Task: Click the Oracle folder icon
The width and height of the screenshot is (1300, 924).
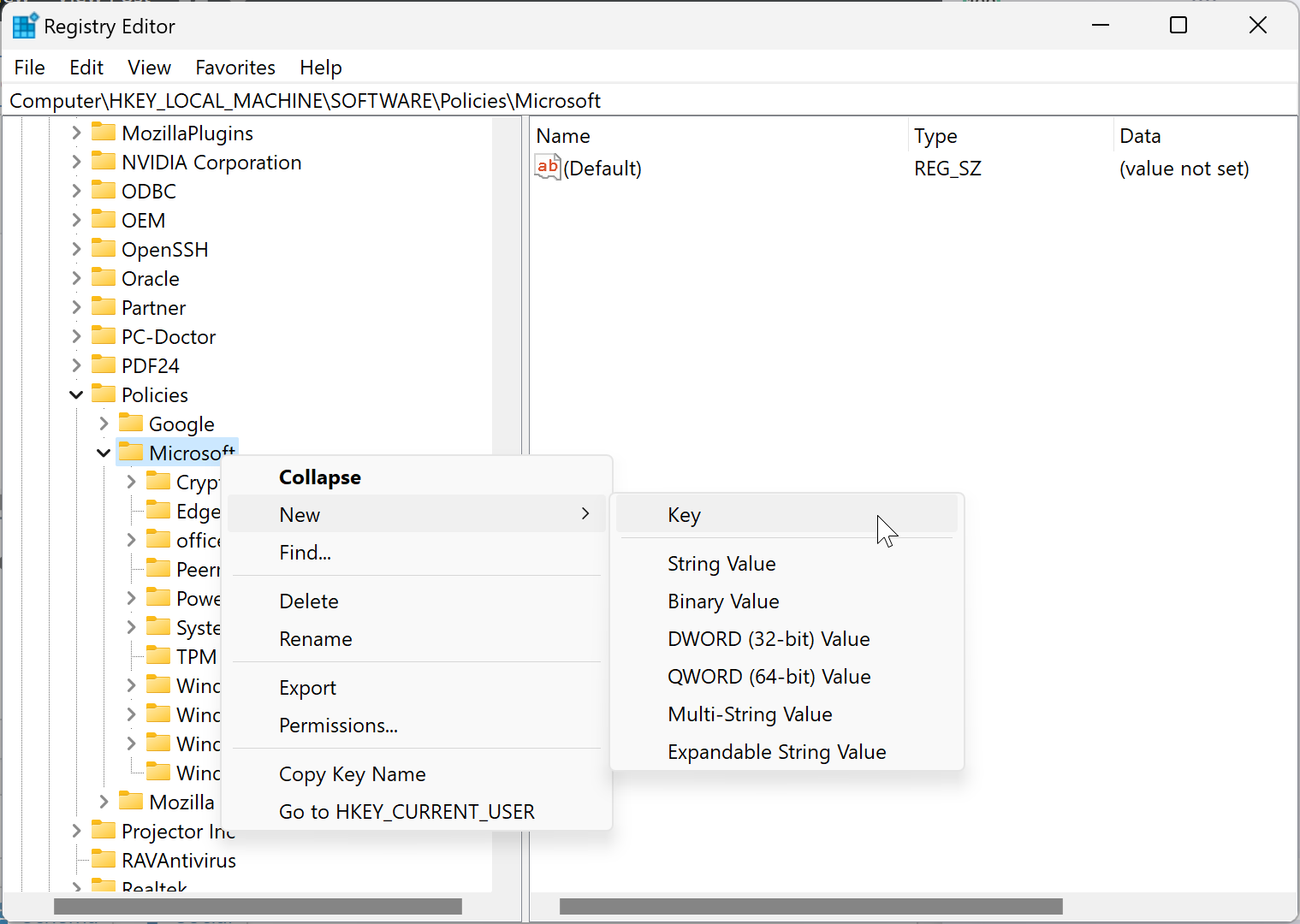Action: point(104,277)
